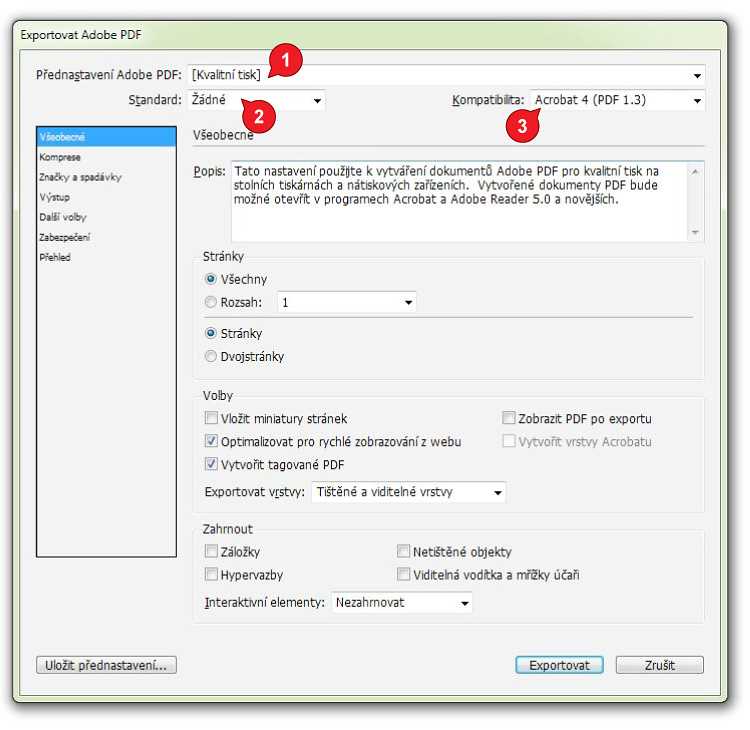Screen dimensions: 750x730
Task: Open the Přednastavení Adobe PDF dropdown
Action: [446, 75]
